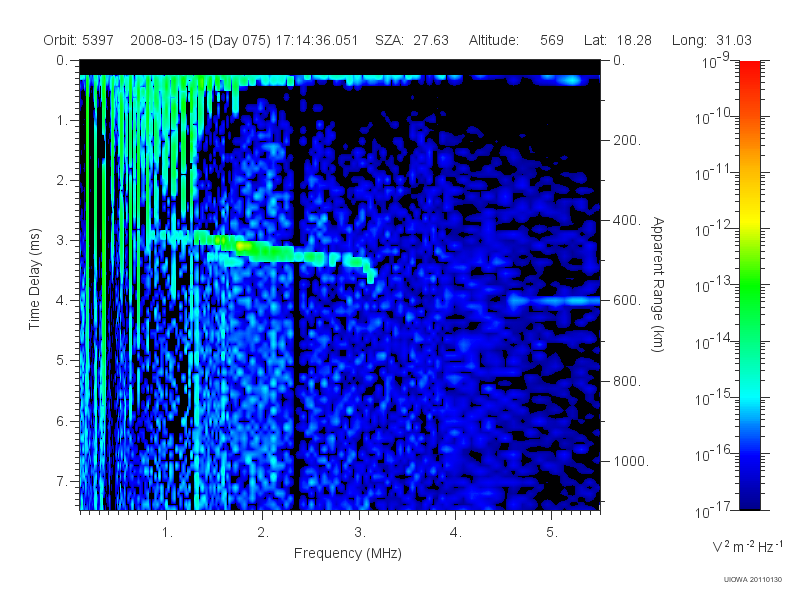Click the 'Lat: 18.28' header value

point(618,40)
